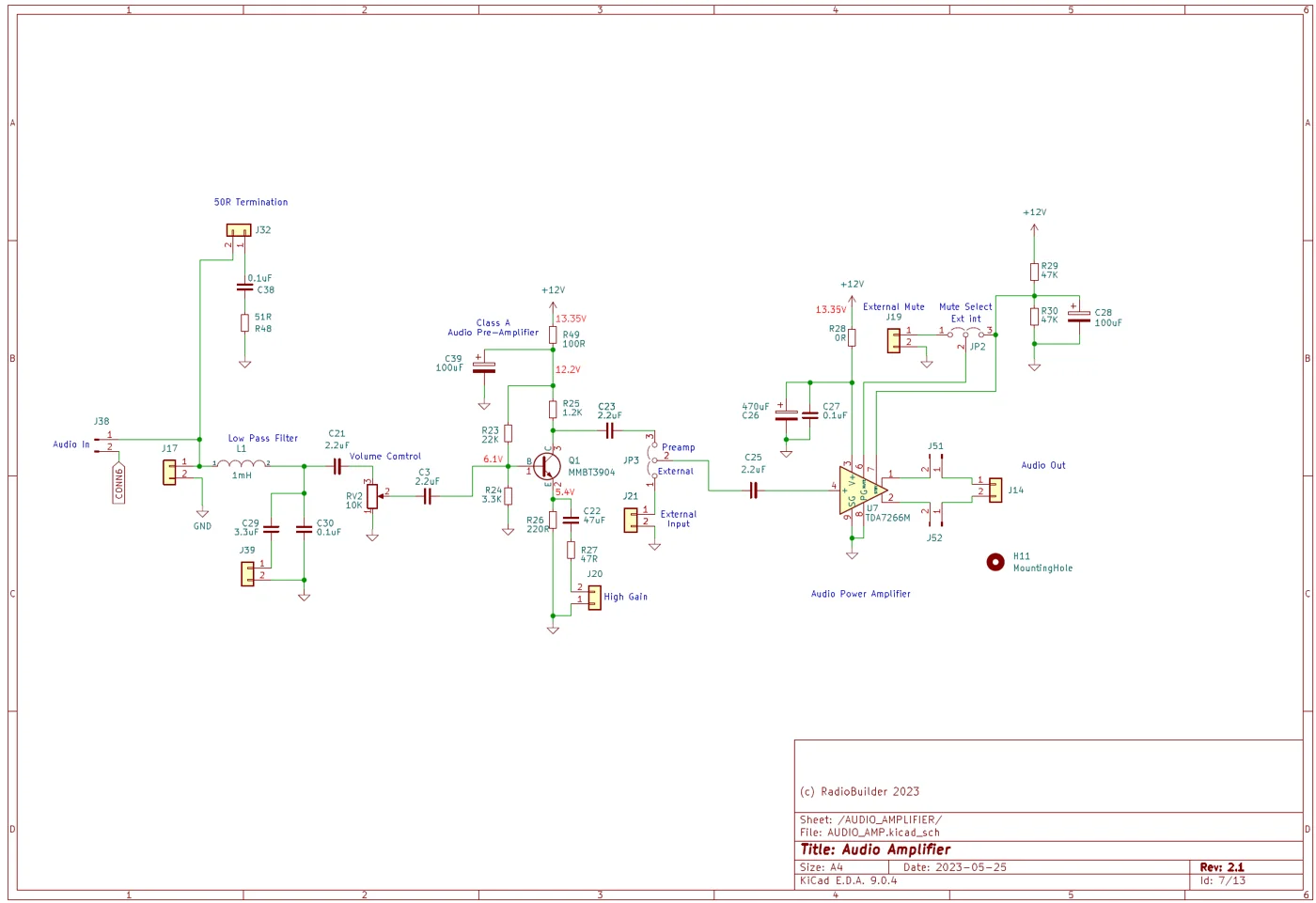Select 'Rev: 2.1' in the title block
1316x903 pixels.
1221,867
